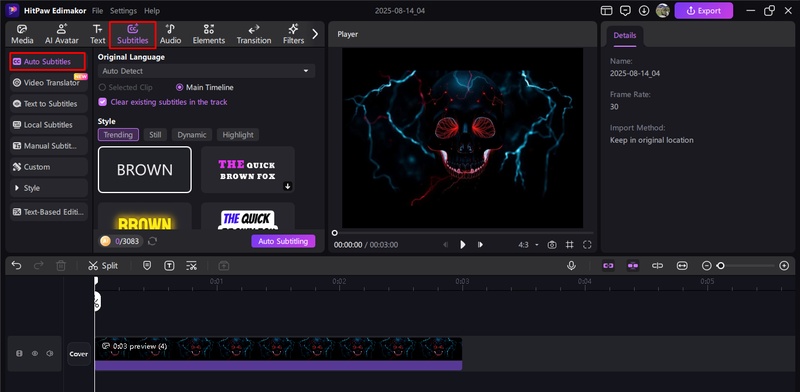Switch to the Text tab
This screenshot has height=392, width=800.
(x=97, y=34)
